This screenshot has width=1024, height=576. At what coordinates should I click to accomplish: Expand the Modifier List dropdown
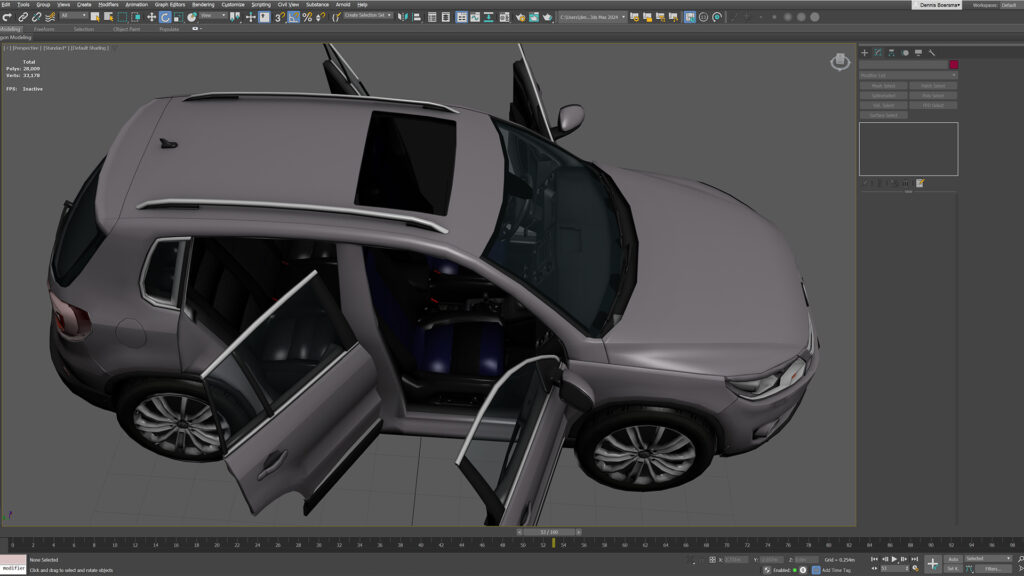point(908,75)
